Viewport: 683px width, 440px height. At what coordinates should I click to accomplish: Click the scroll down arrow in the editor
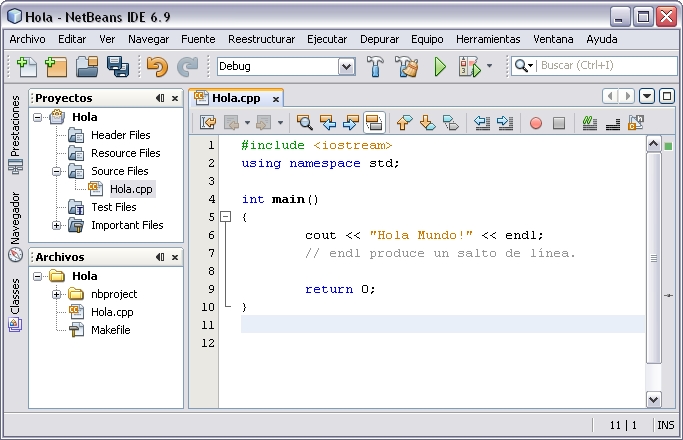(653, 399)
